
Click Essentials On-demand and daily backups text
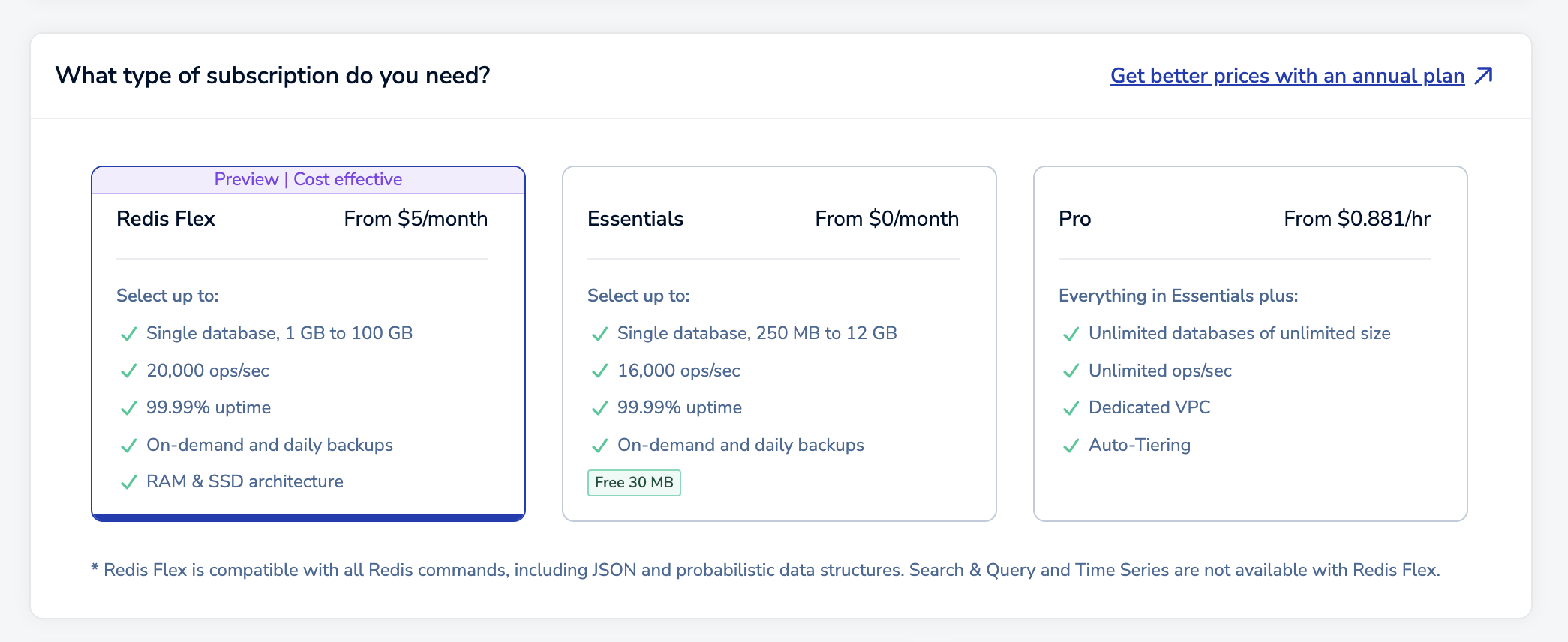[x=740, y=445]
